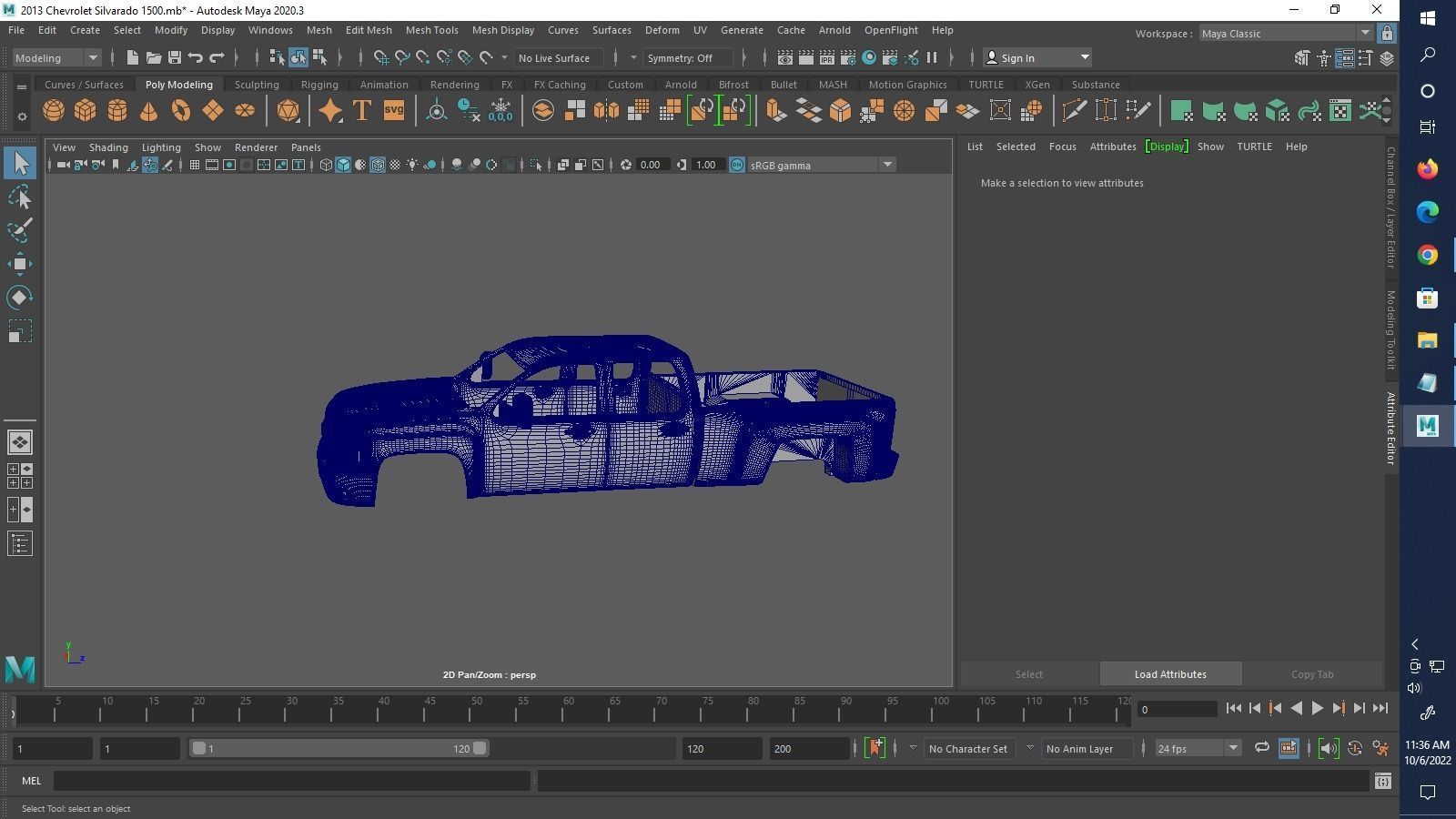The height and width of the screenshot is (819, 1456).
Task: Switch to the Rigging shelf tab
Action: point(319,85)
